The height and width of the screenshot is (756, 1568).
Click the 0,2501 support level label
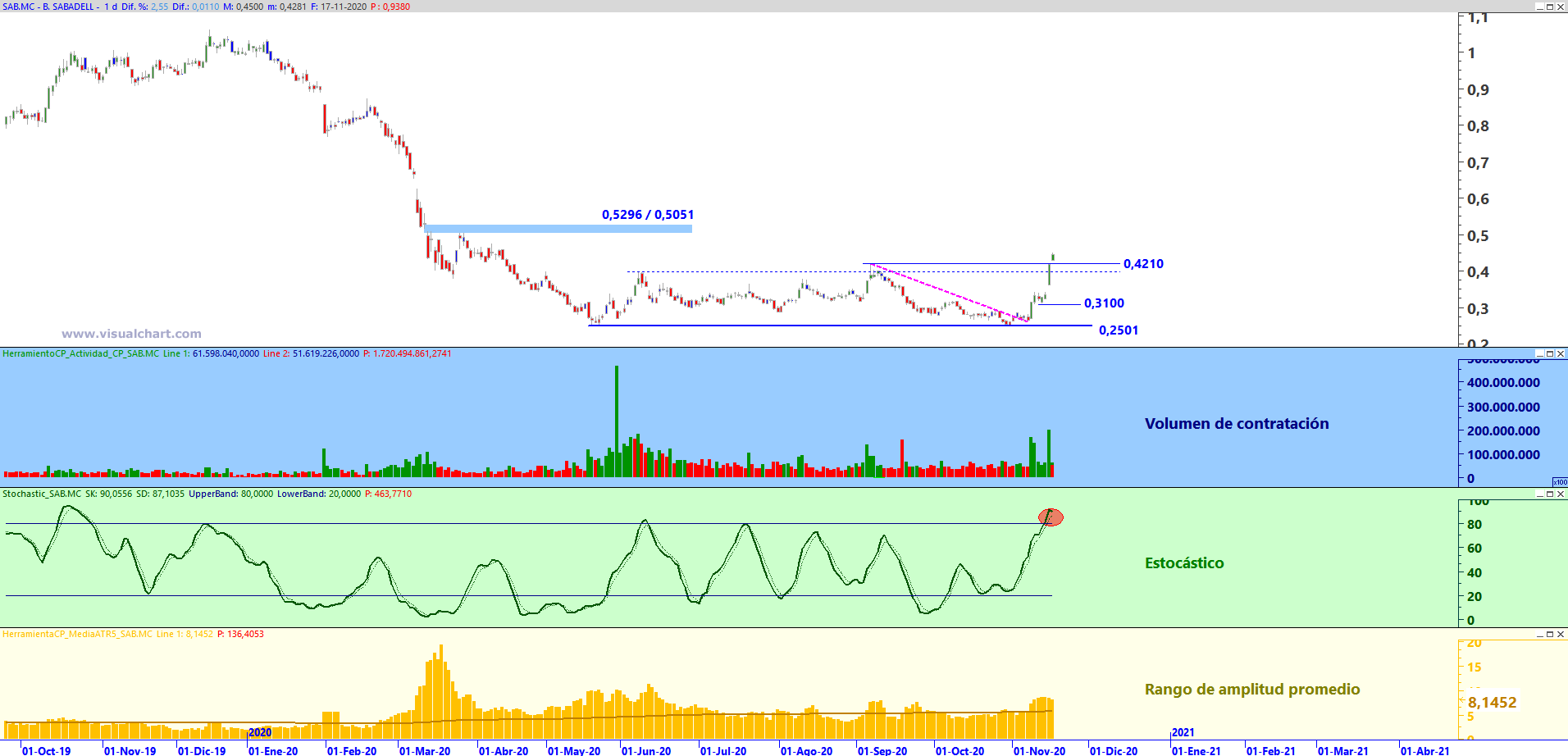coord(1119,330)
